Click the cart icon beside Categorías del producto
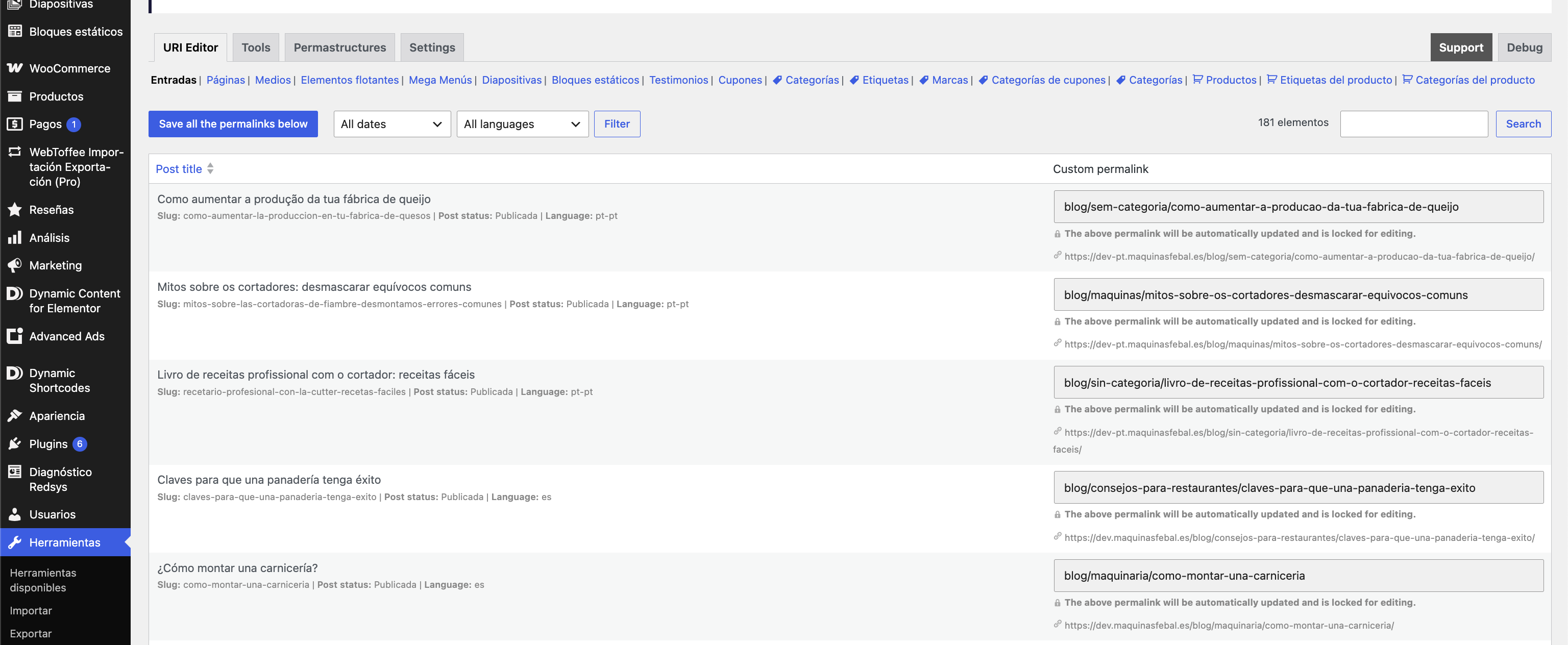This screenshot has width=1568, height=645. 1407,80
